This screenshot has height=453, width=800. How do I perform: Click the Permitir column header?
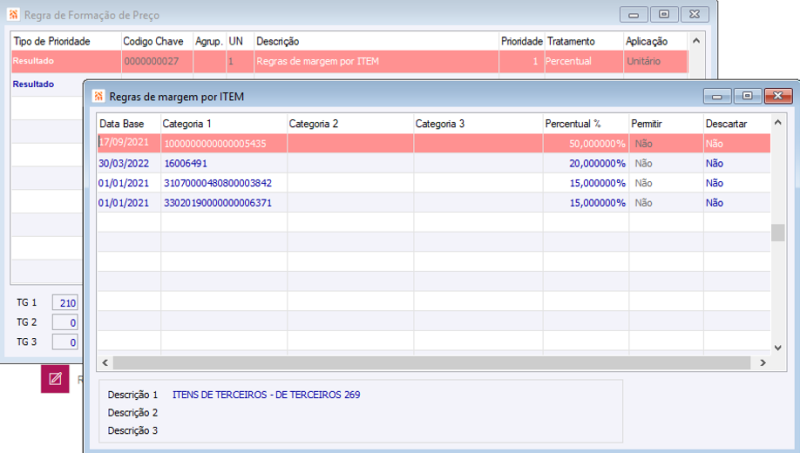pos(646,123)
